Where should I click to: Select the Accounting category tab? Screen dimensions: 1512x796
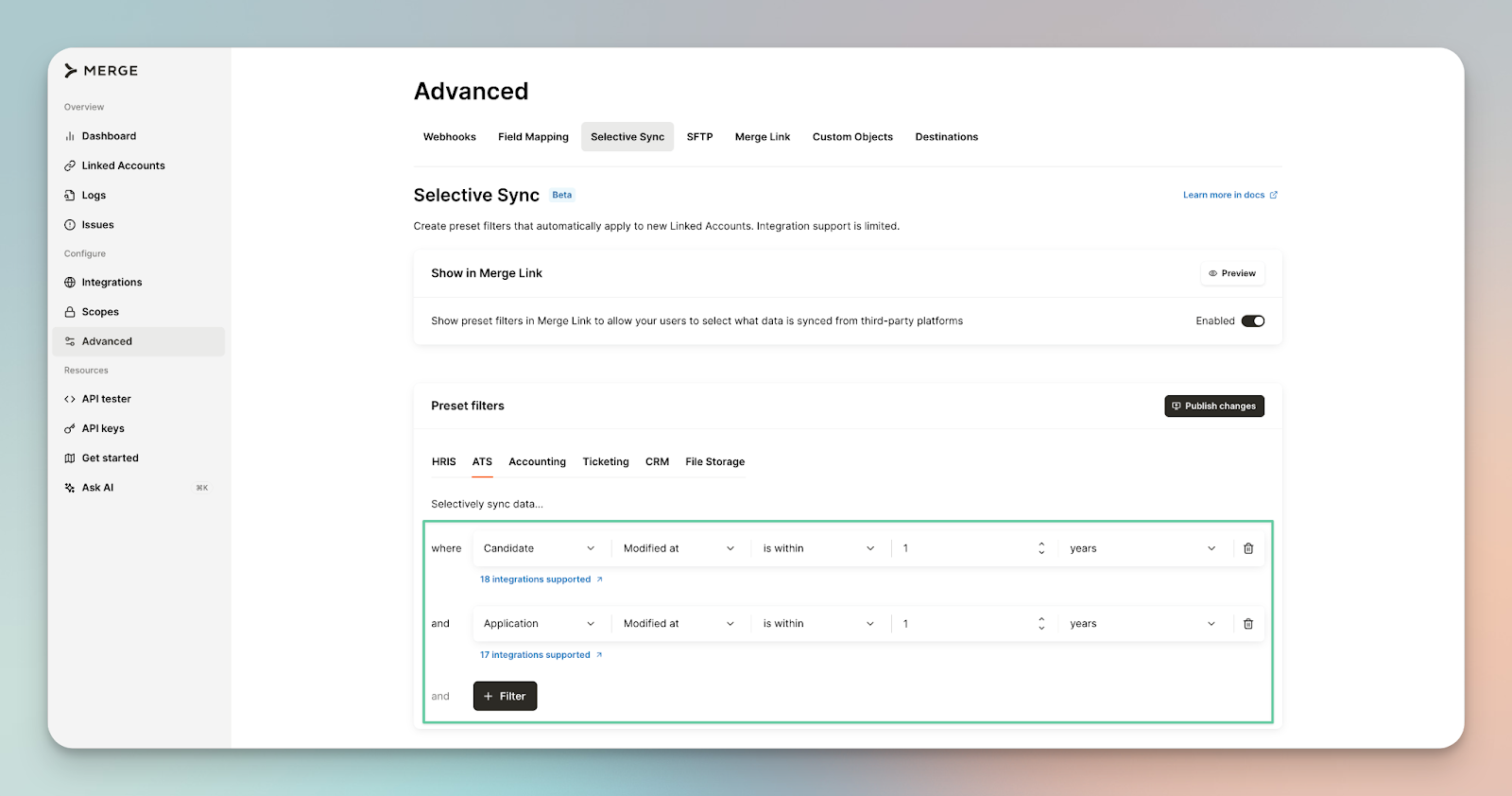pos(538,462)
